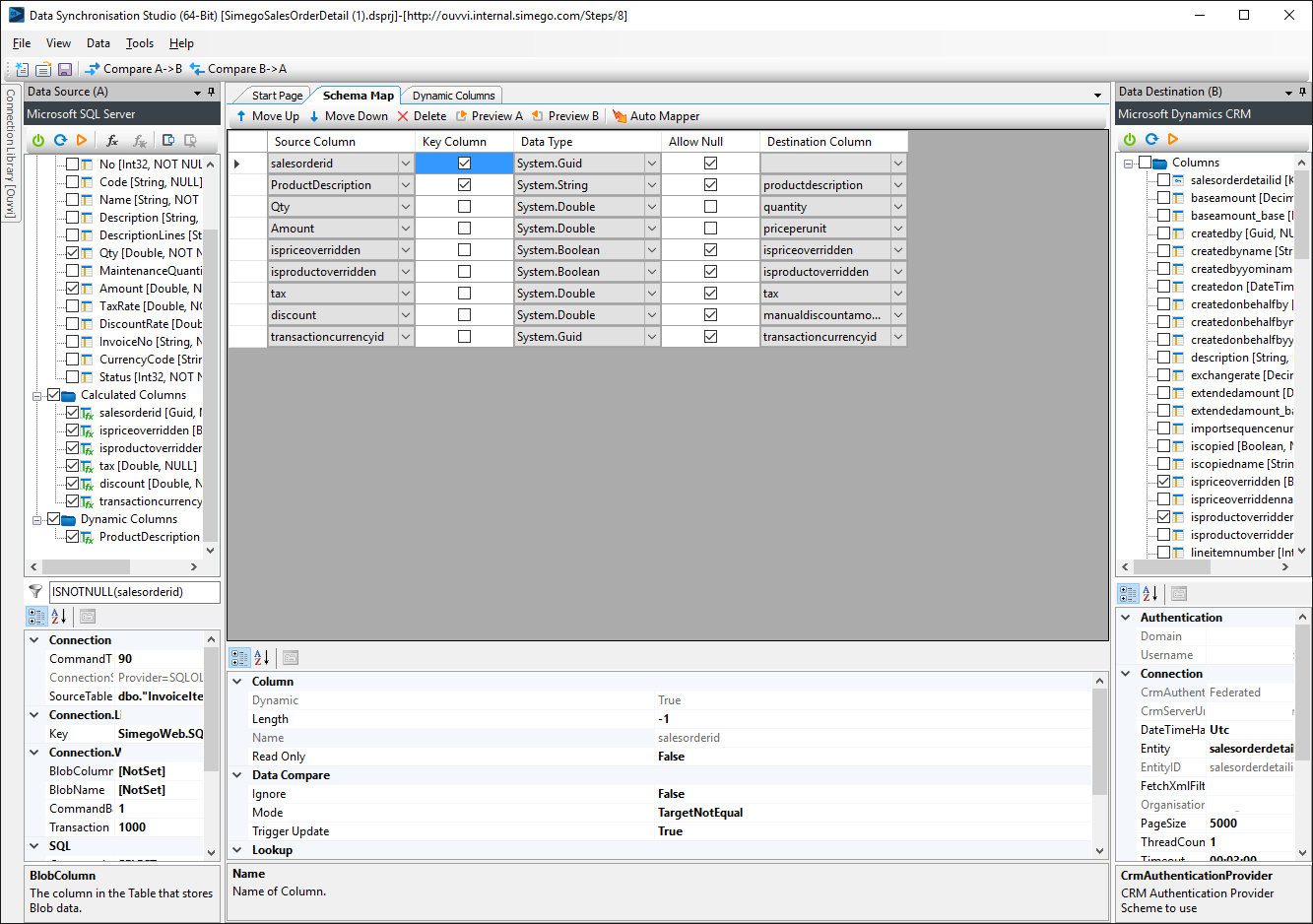The height and width of the screenshot is (924, 1313).
Task: Collapse Dynamic Columns tree node
Action: click(37, 519)
